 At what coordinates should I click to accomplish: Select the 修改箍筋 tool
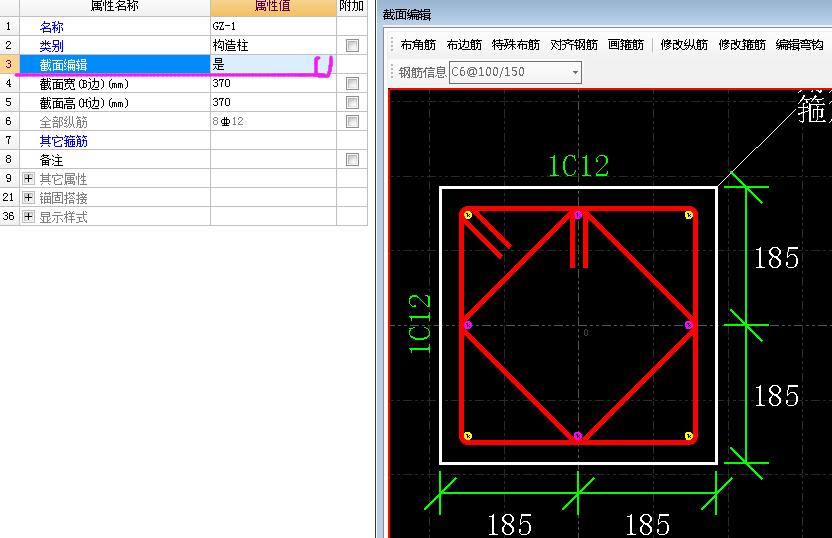point(742,45)
